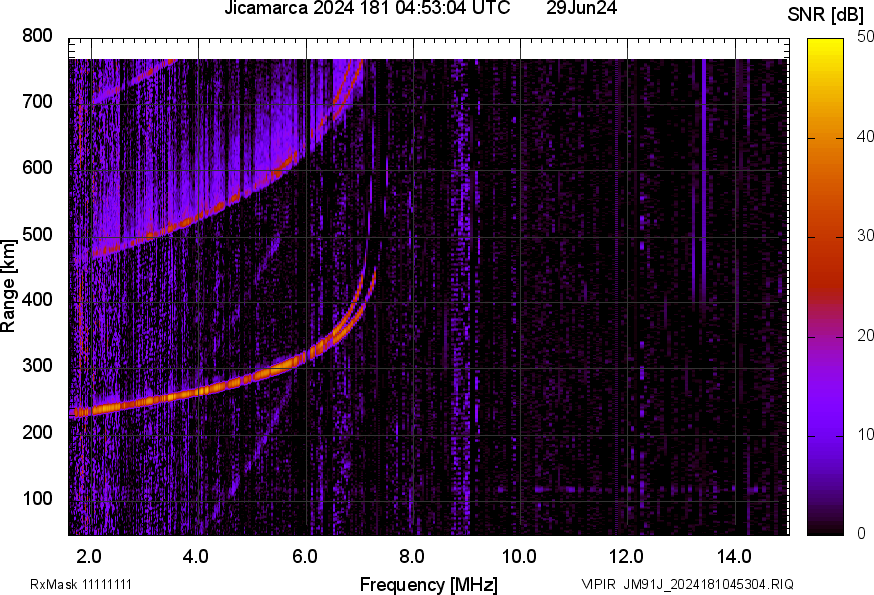Click the 2.0 frequency tick label
The height and width of the screenshot is (595, 874).
(90, 555)
